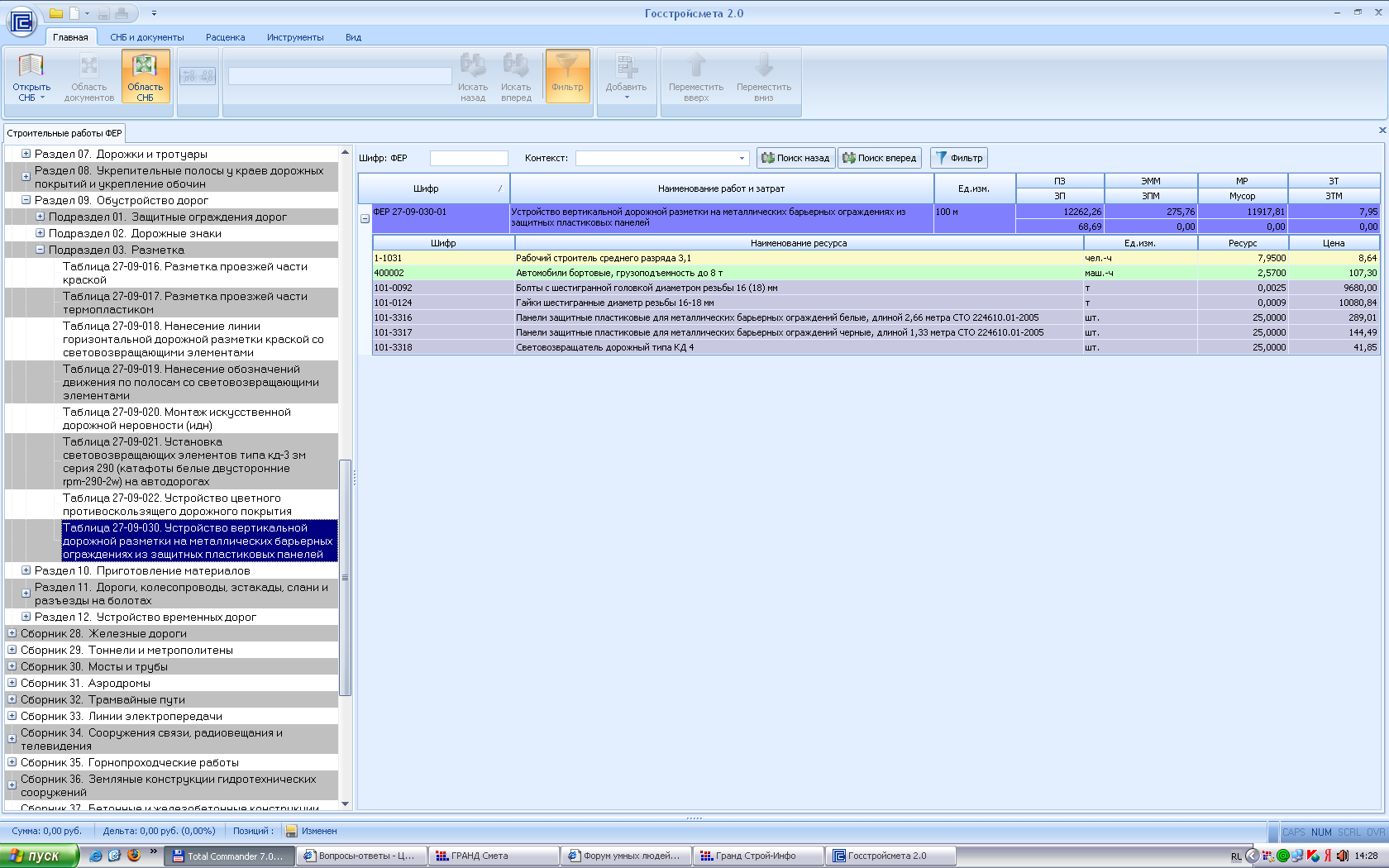The image size is (1389, 868).
Task: Click the tree panel scroll down arrow
Action: 345,804
